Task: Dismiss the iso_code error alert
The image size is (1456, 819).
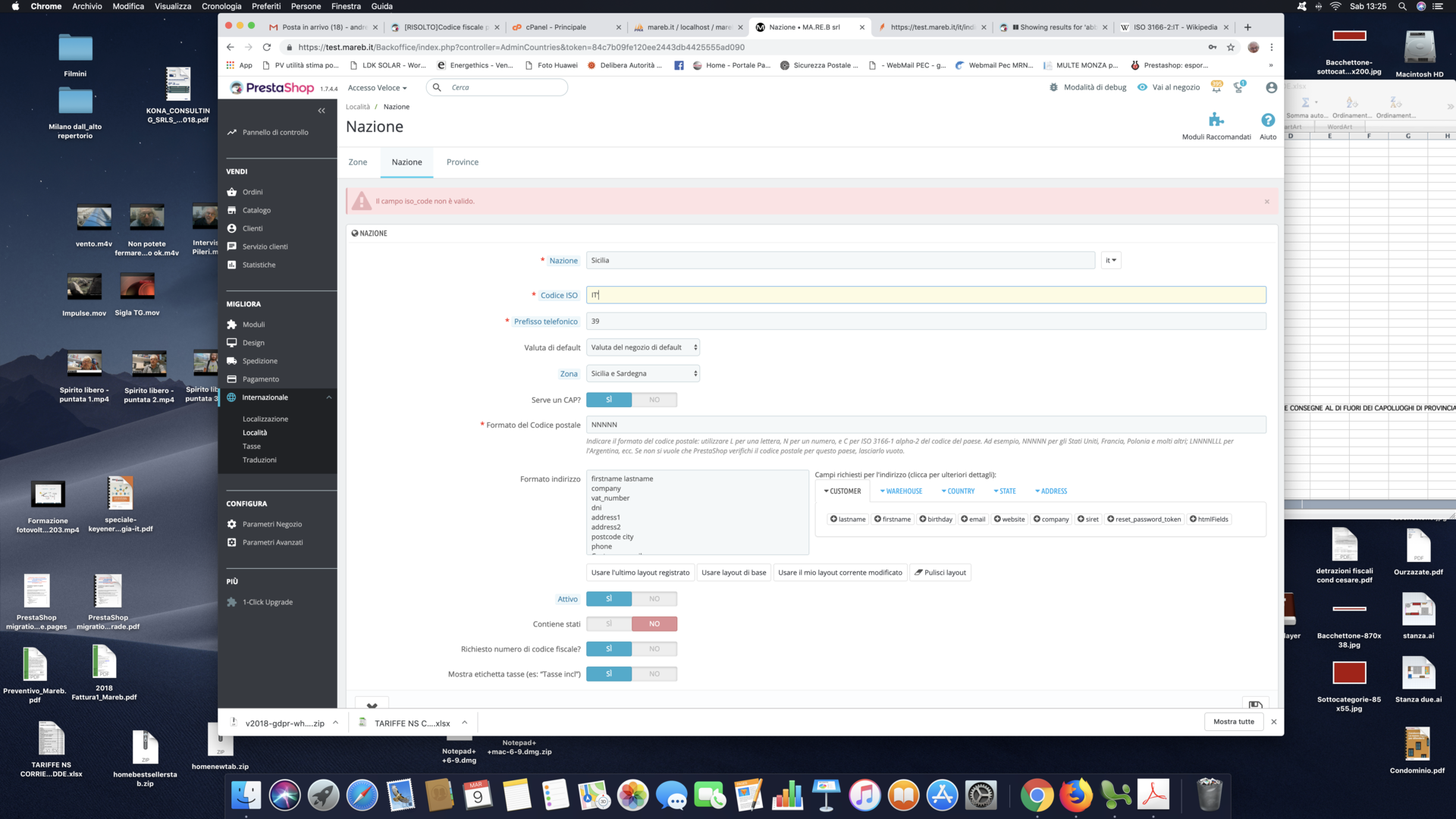Action: coord(1266,202)
